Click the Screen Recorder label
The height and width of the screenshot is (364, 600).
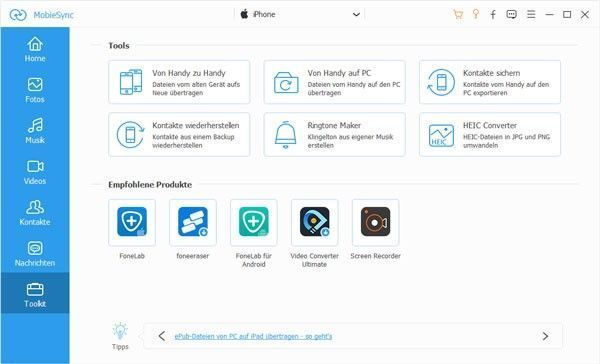pos(375,256)
